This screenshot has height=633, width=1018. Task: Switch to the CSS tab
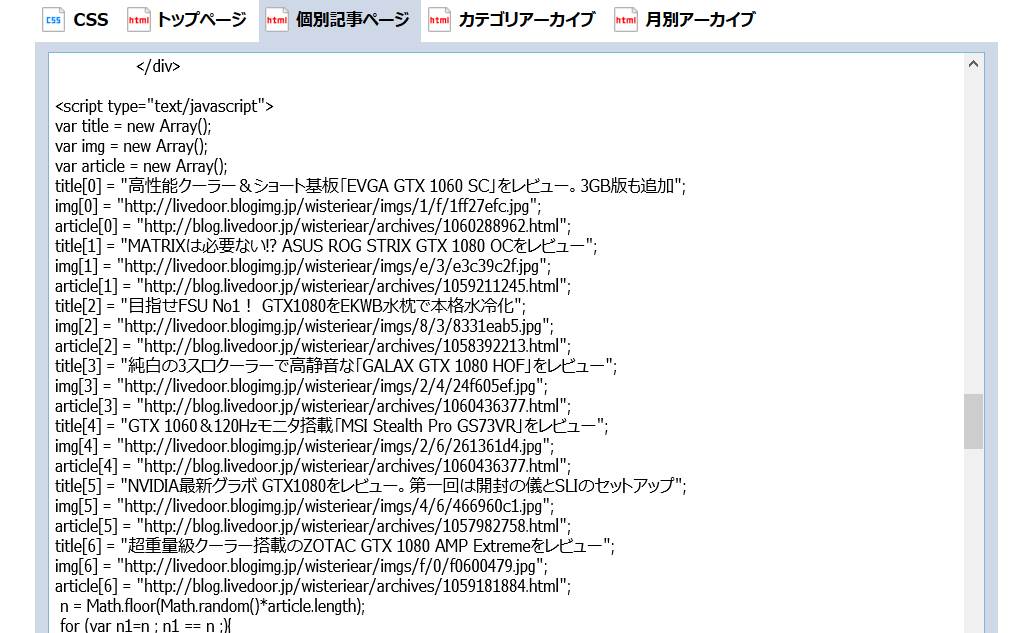click(75, 19)
